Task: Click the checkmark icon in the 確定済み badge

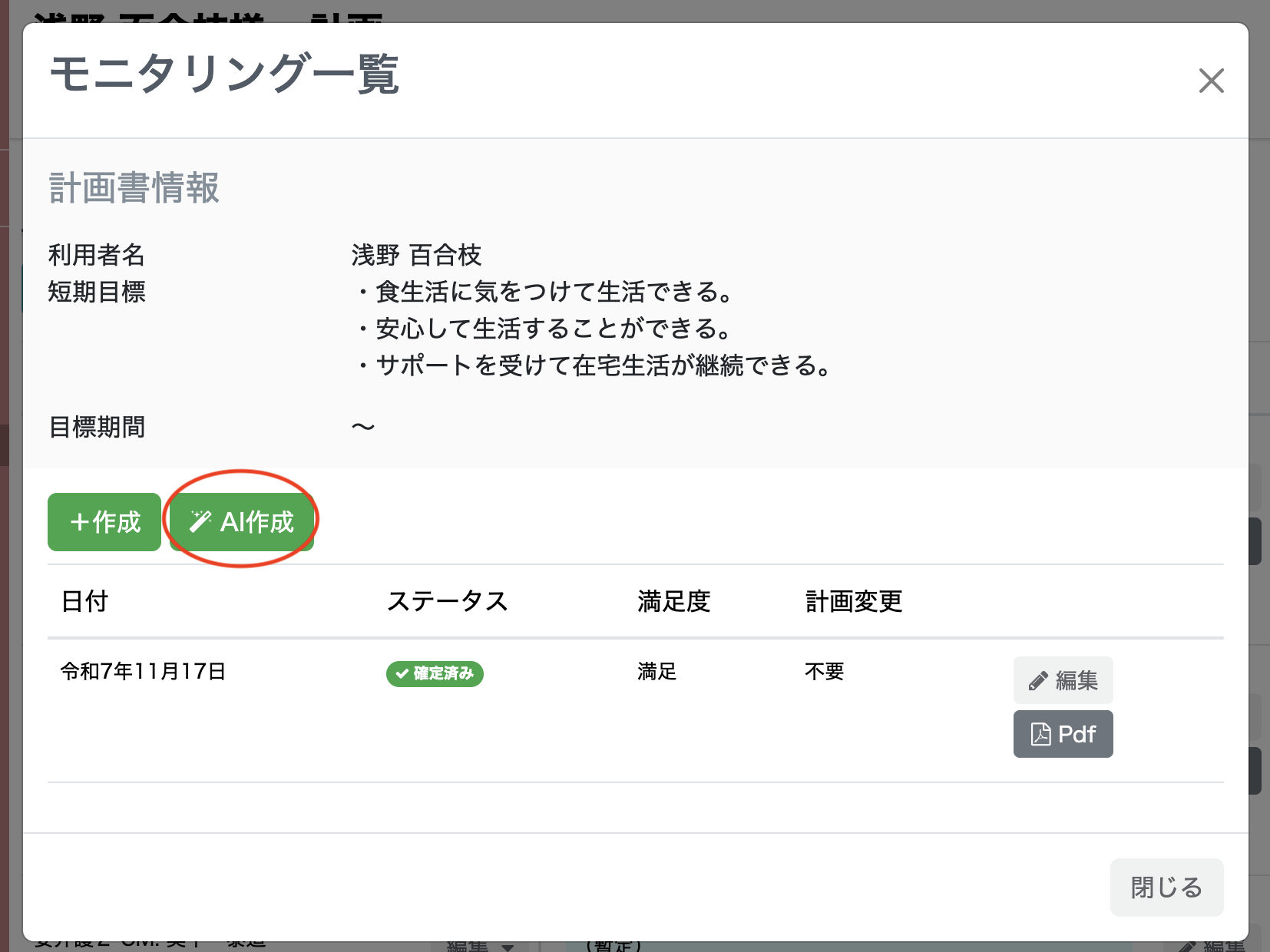Action: point(400,673)
